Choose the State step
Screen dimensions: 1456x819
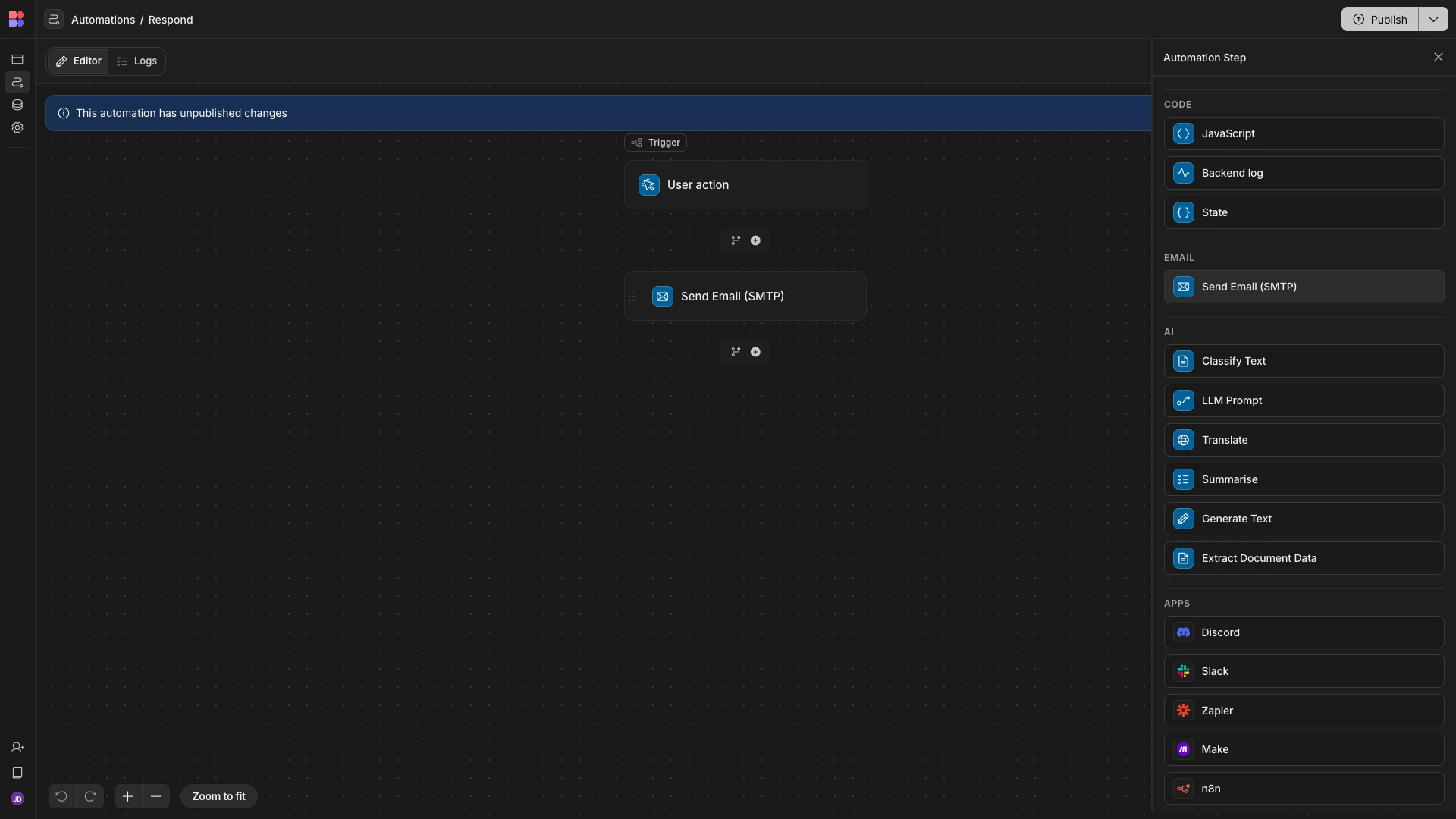[x=1304, y=212]
